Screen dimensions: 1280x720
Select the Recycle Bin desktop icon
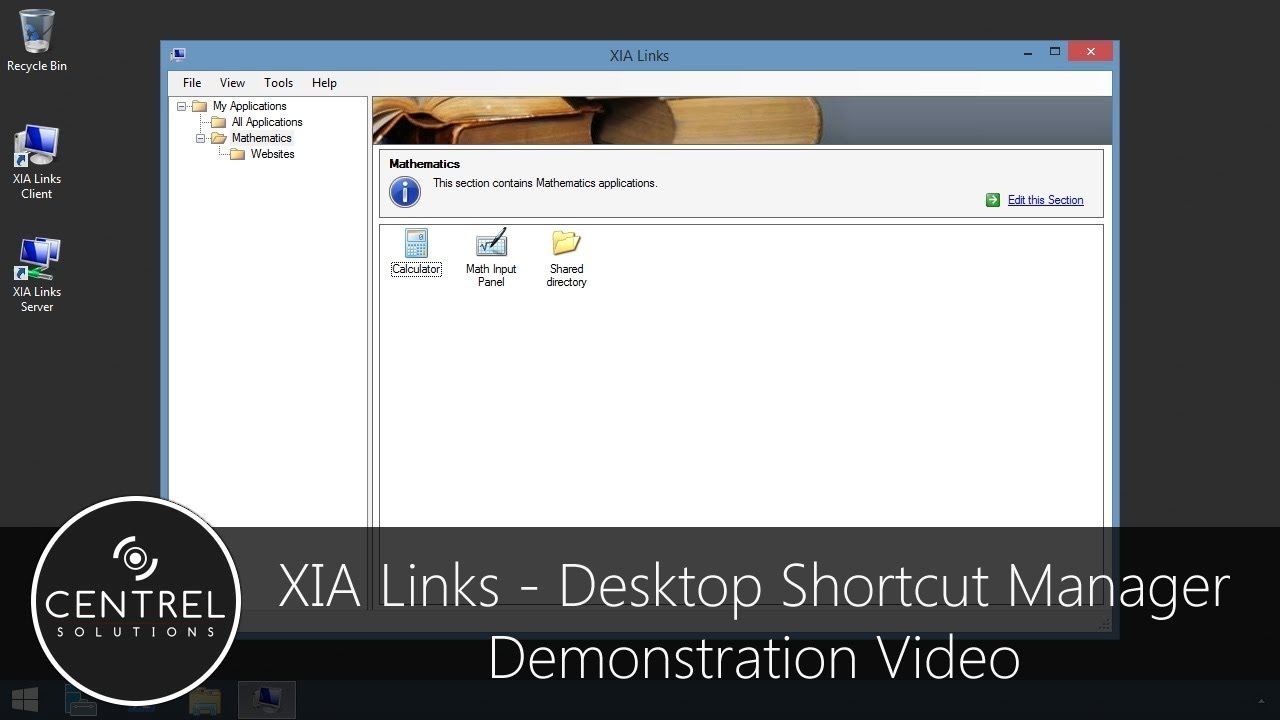tap(37, 41)
